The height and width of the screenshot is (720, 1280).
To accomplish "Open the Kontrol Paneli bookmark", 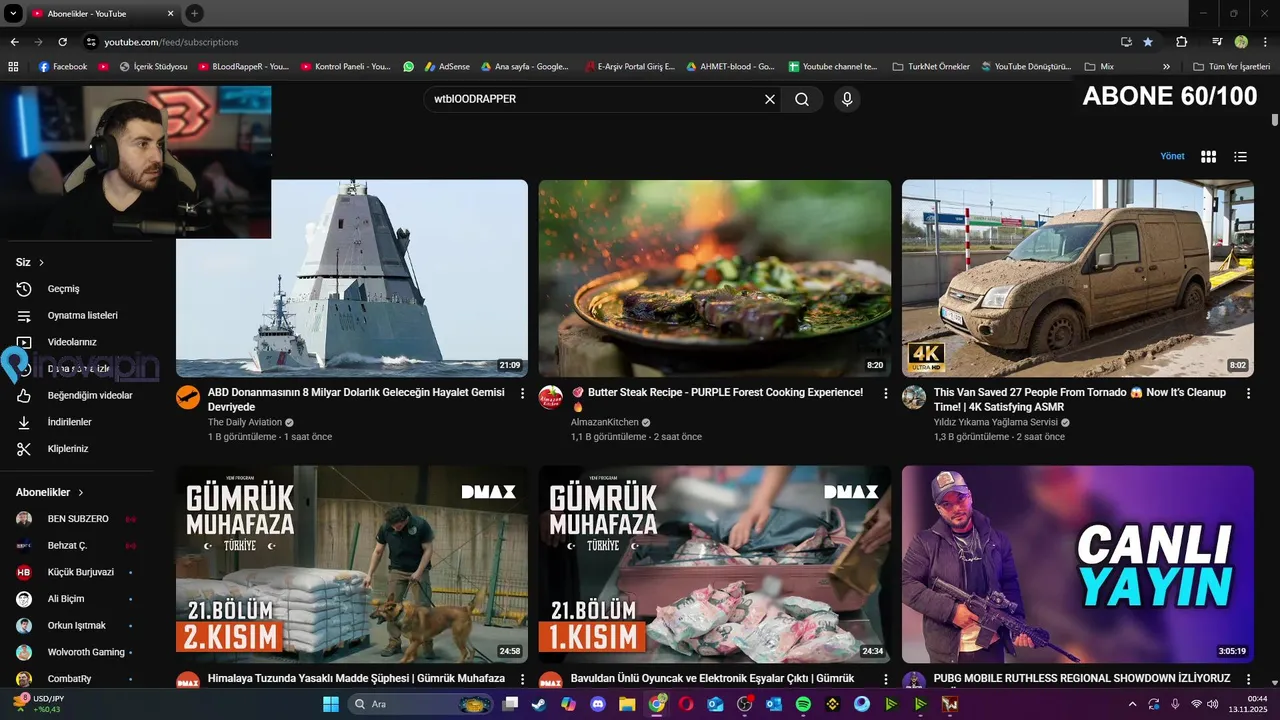I will (x=345, y=67).
